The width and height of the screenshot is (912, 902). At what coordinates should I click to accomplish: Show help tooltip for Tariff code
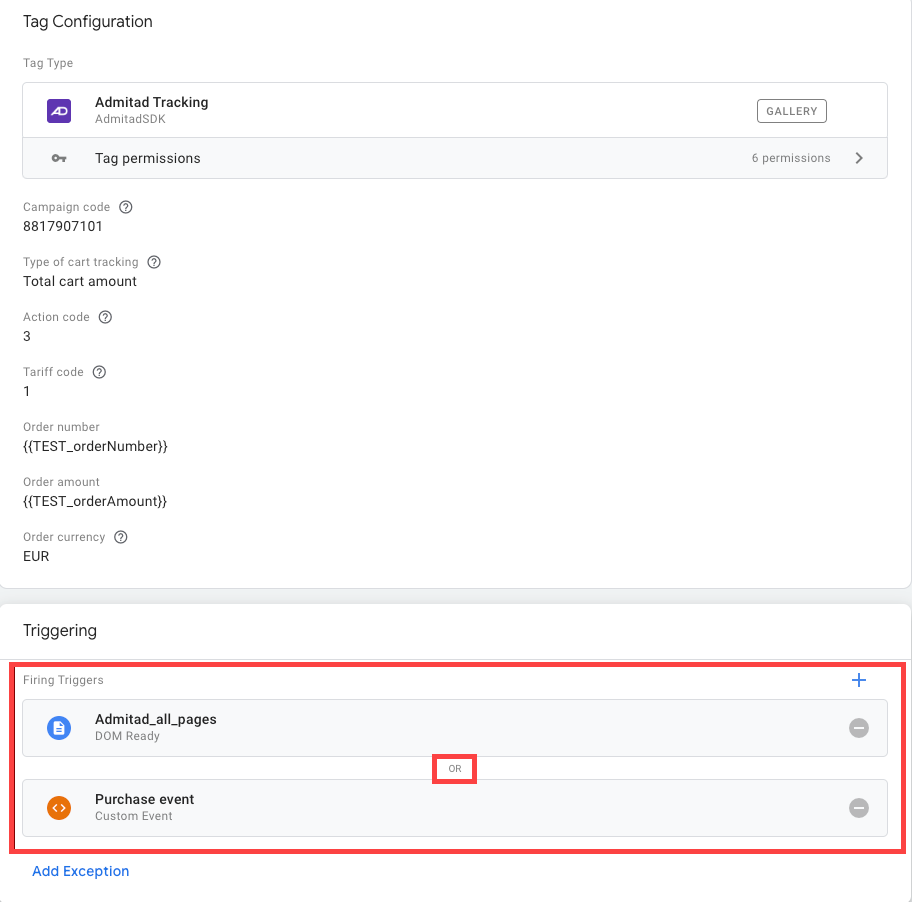99,372
